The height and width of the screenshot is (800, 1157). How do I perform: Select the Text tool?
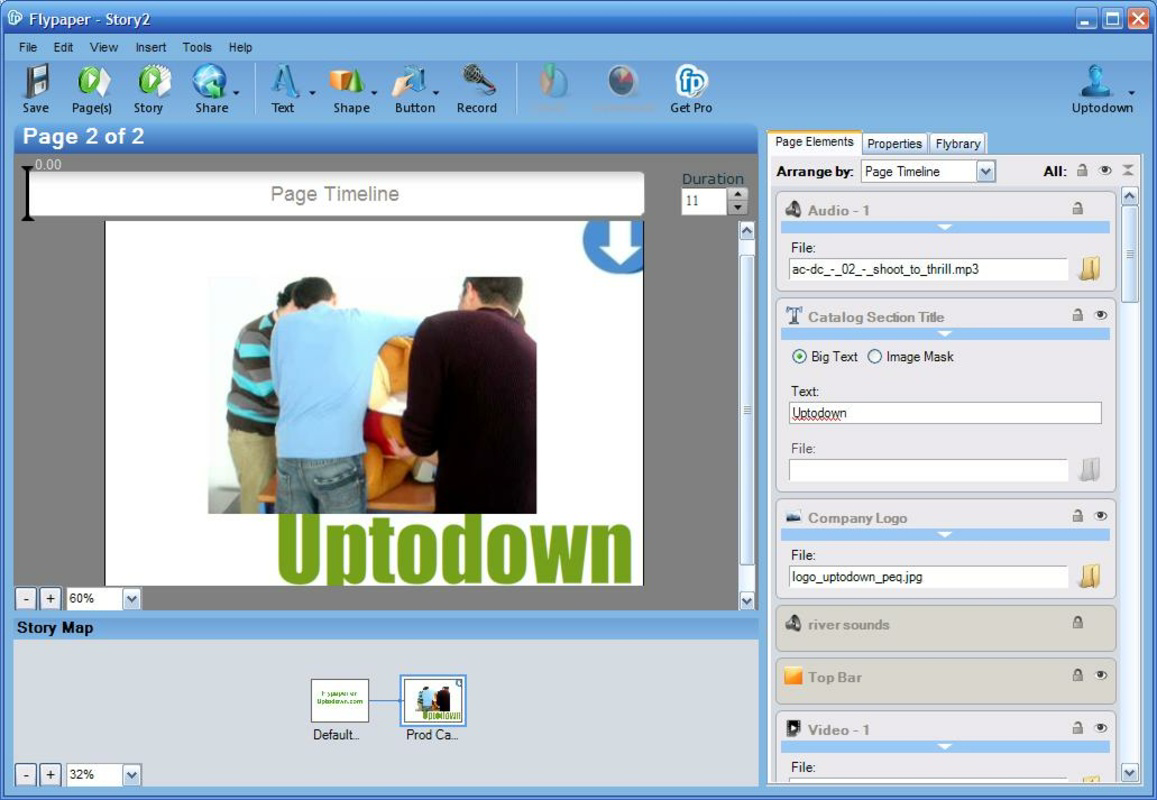(284, 82)
